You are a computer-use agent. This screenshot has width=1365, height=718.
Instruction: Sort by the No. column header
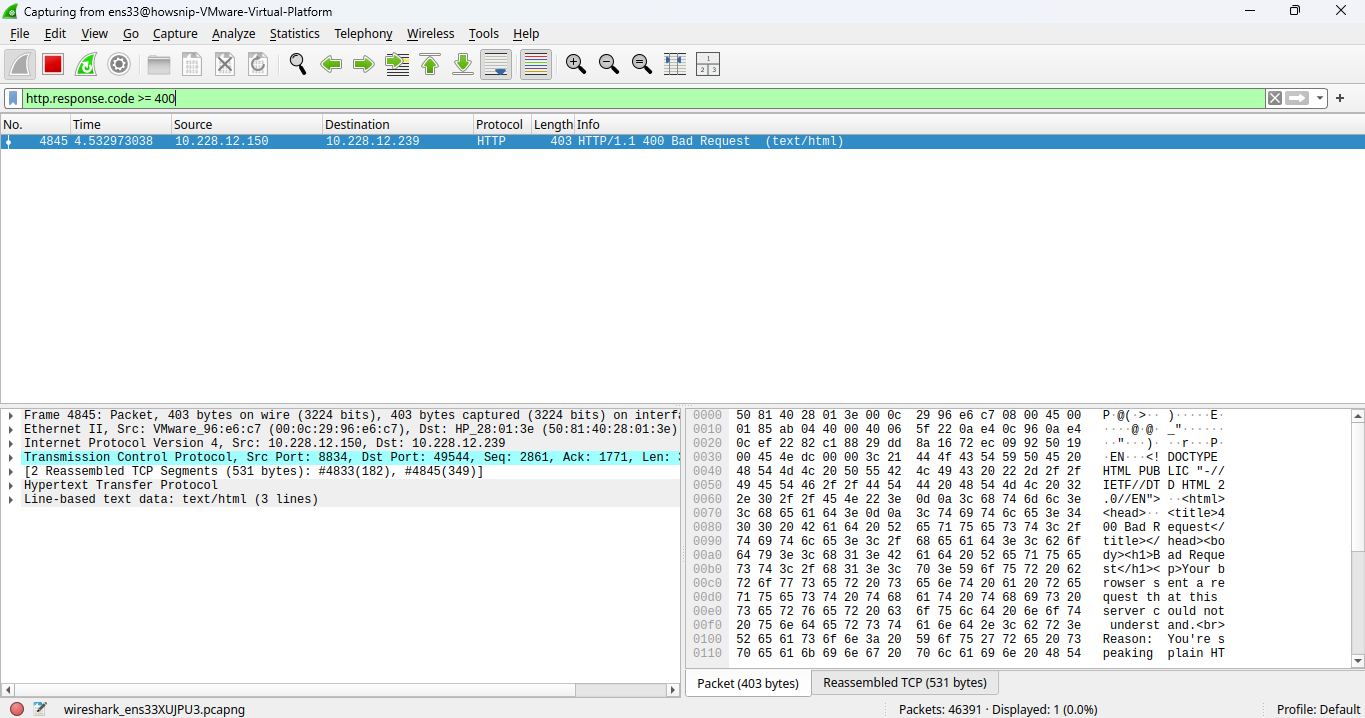(35, 125)
